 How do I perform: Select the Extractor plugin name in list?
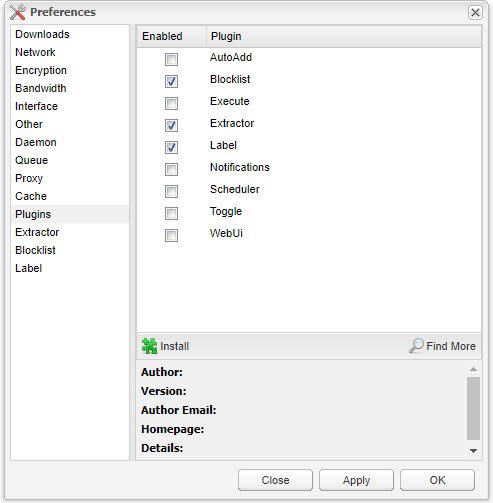click(232, 123)
